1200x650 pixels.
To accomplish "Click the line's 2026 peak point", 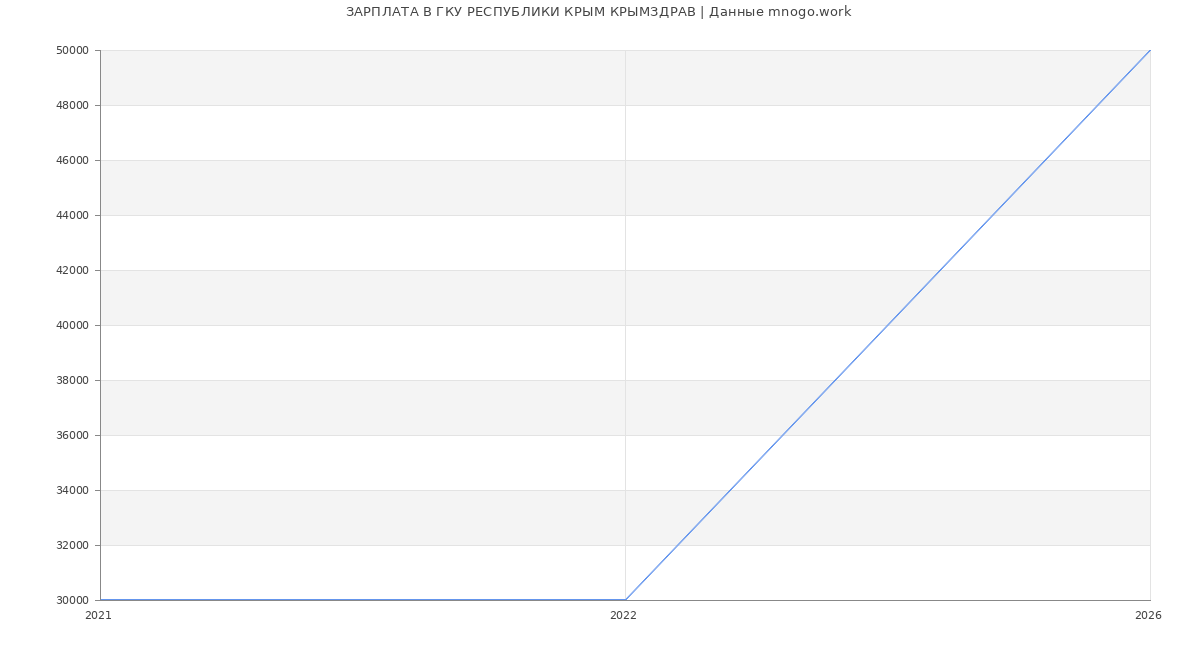I will 1150,50.
